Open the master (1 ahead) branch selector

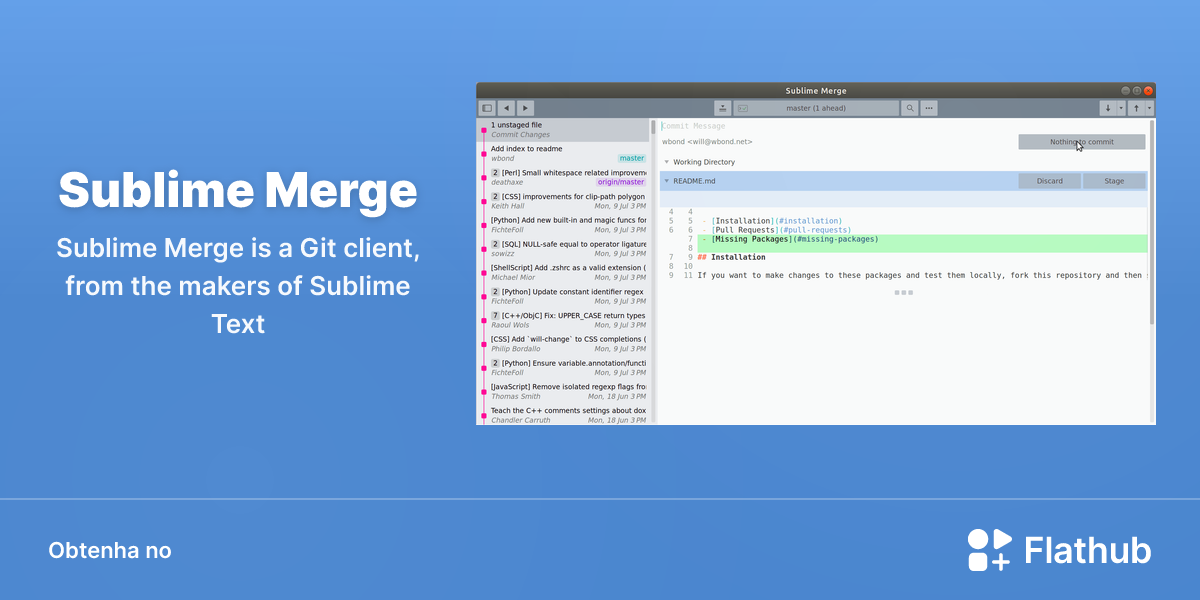click(816, 108)
